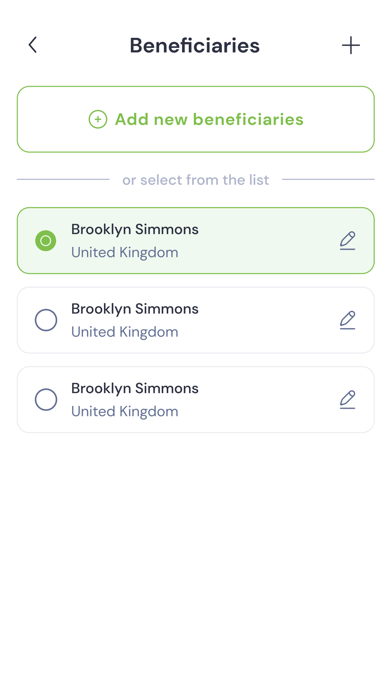Click United Kingdom text in second card
Screen dimensions: 392x696
125,332
